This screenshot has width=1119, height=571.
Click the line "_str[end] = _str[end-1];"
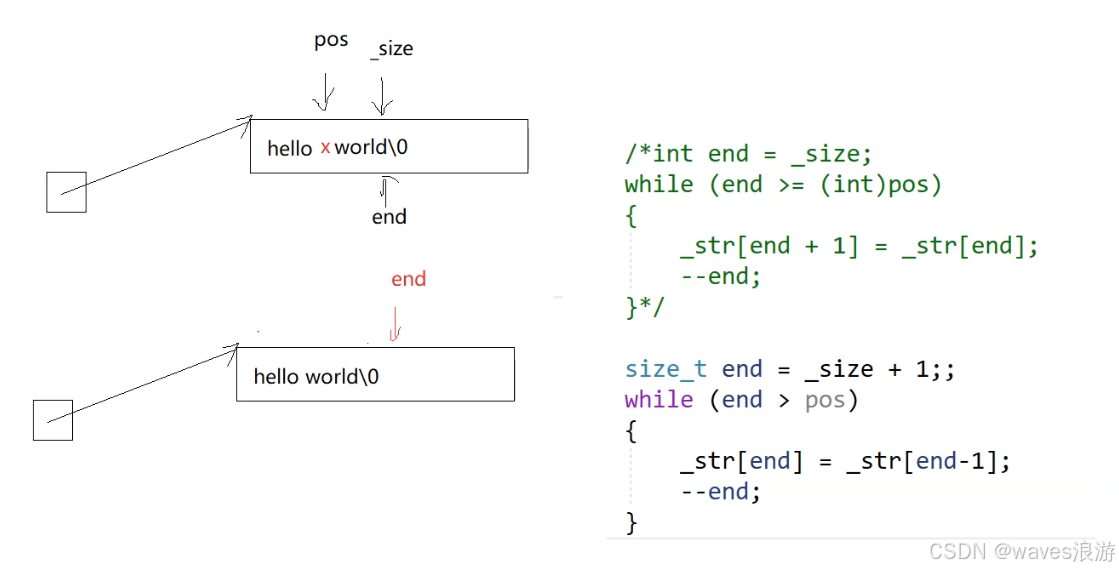(846, 462)
